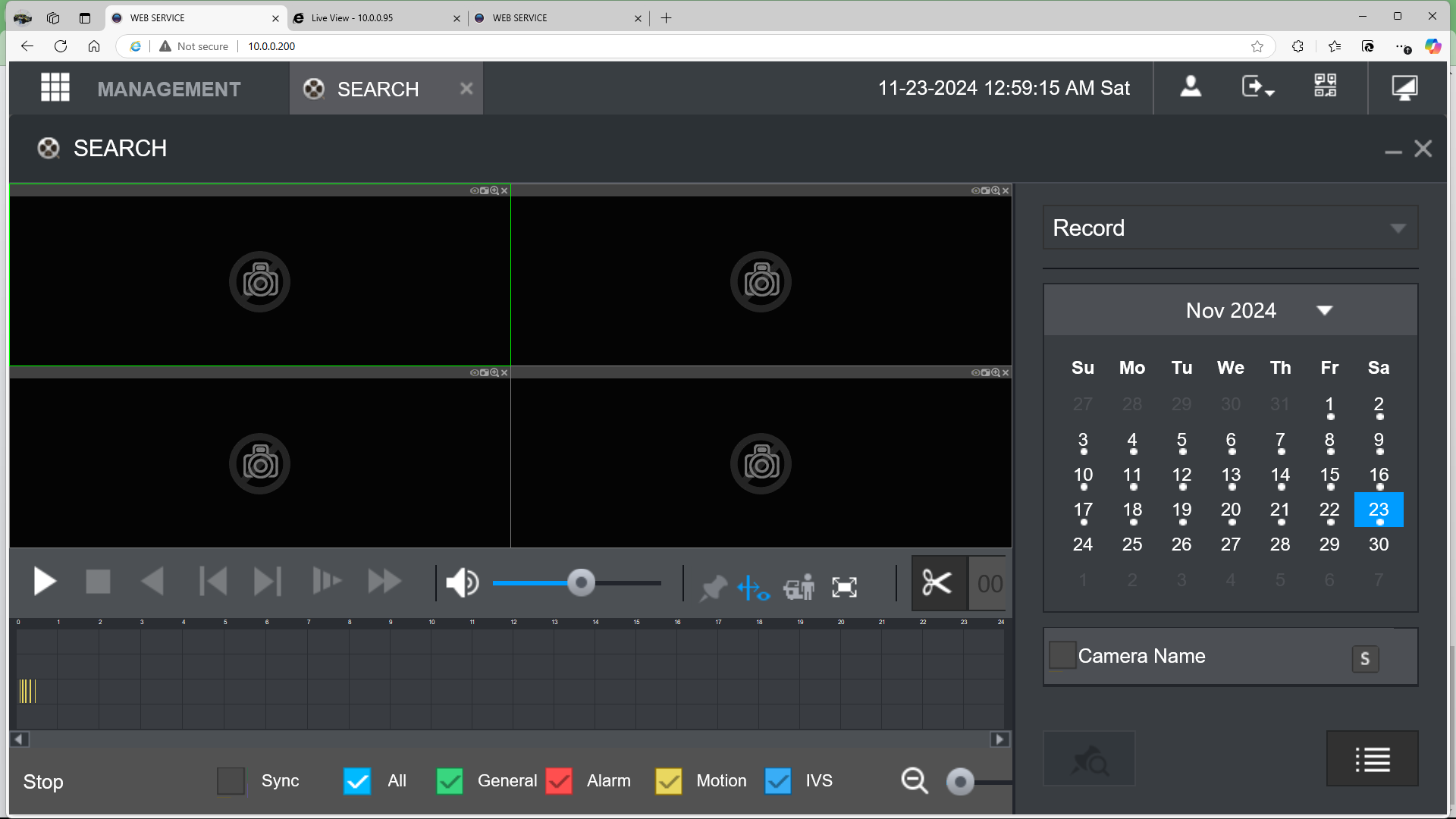Open the file list button
The width and height of the screenshot is (1456, 819).
tap(1373, 759)
